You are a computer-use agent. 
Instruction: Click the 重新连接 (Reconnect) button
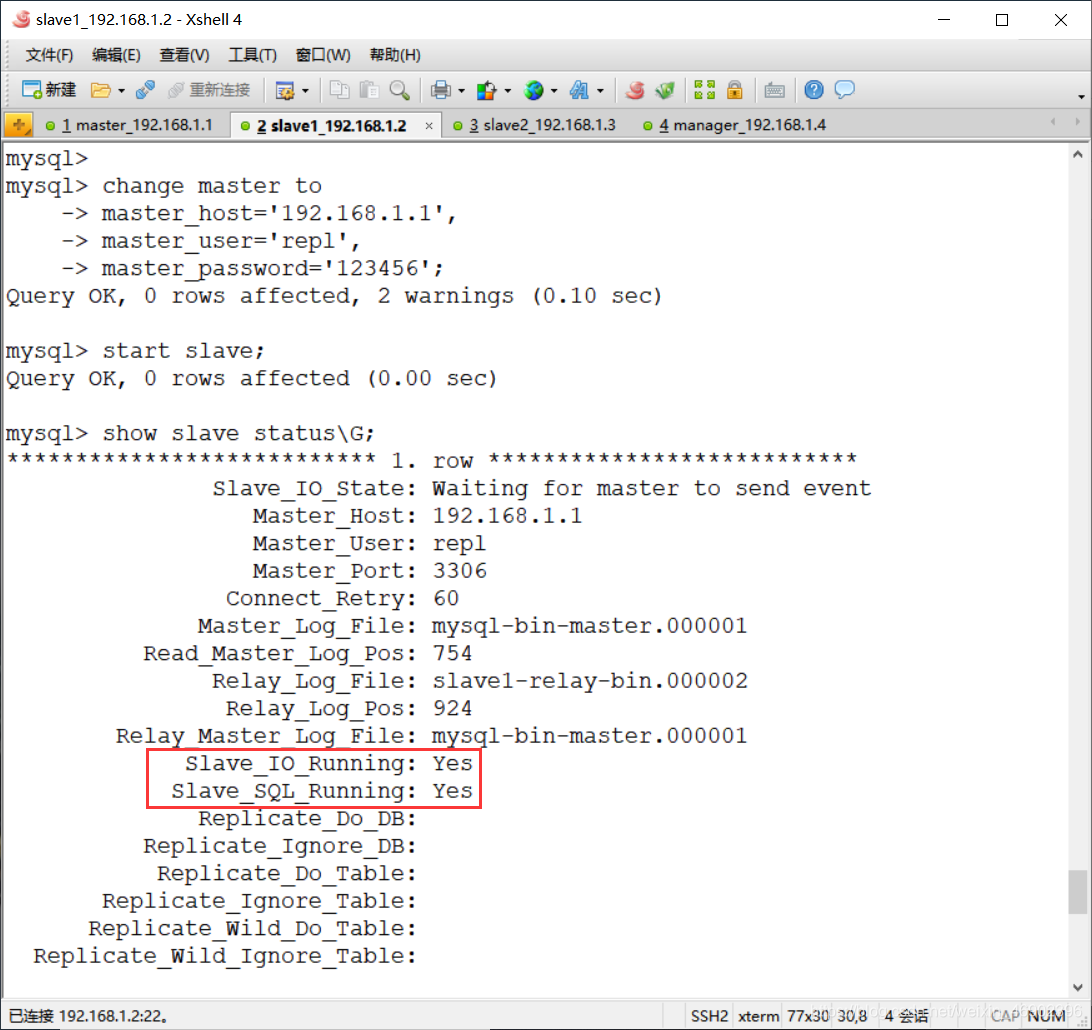click(x=209, y=90)
